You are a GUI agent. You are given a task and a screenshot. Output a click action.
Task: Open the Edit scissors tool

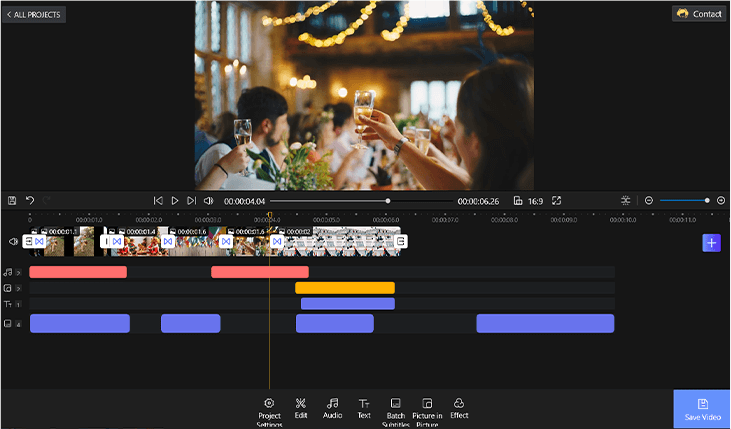(301, 408)
